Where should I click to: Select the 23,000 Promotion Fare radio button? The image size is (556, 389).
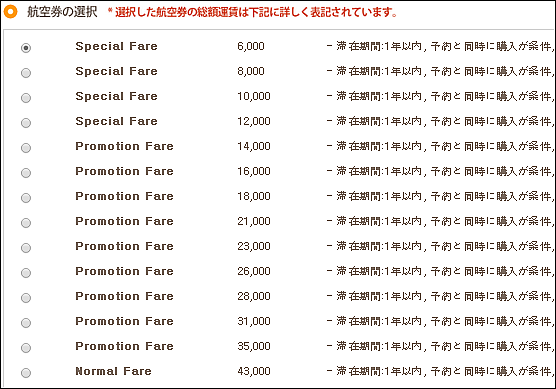pyautogui.click(x=26, y=248)
